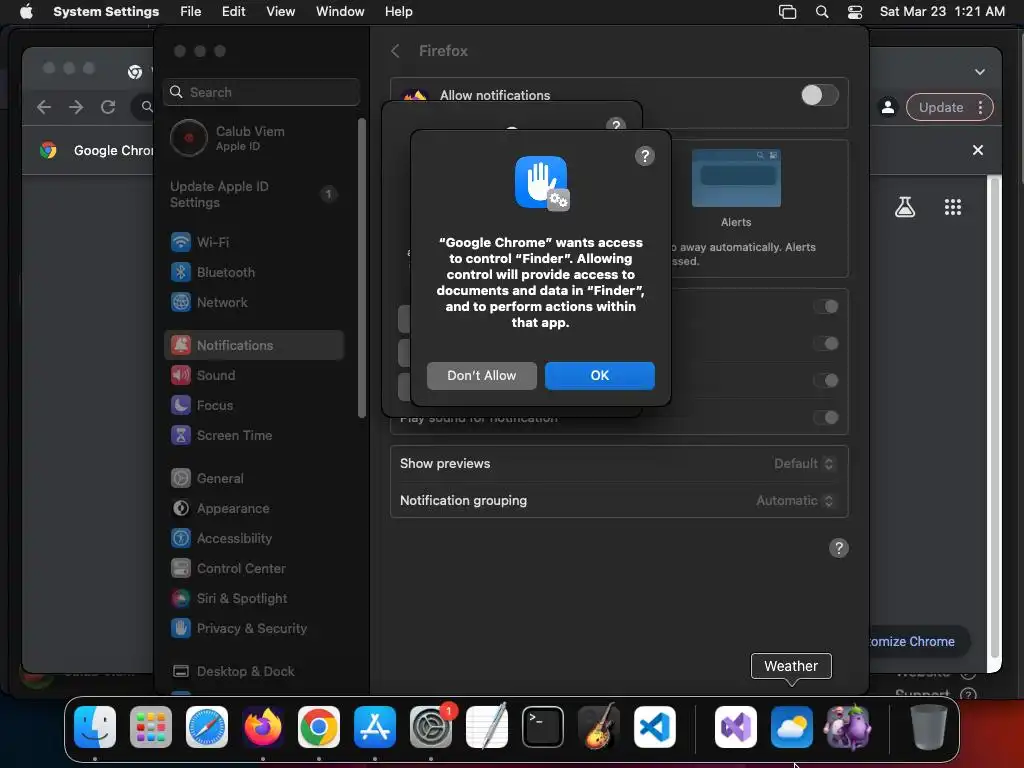
Task: Click Customize Chrome button
Action: point(918,641)
